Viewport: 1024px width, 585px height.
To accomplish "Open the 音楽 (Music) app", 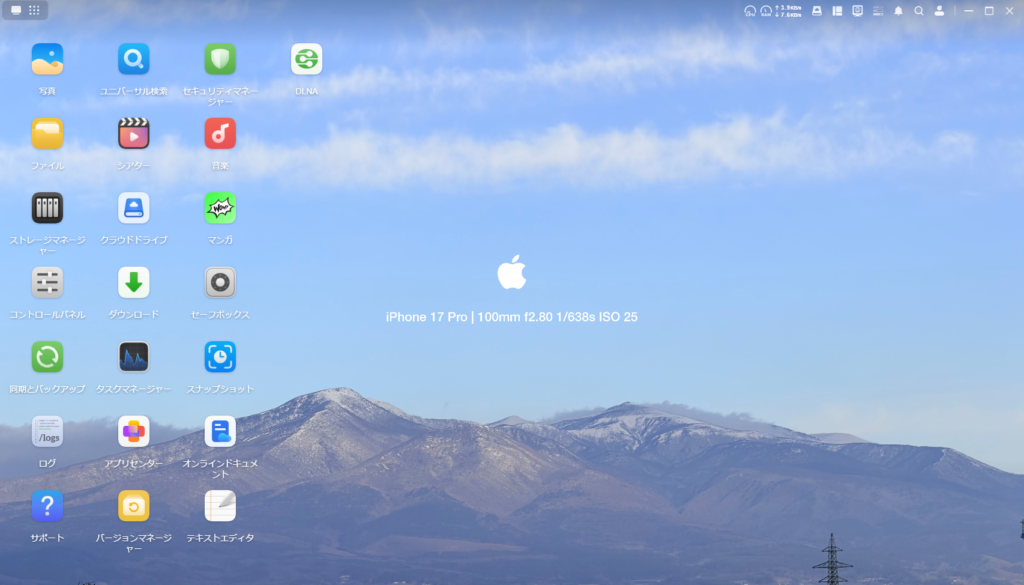I will [220, 133].
